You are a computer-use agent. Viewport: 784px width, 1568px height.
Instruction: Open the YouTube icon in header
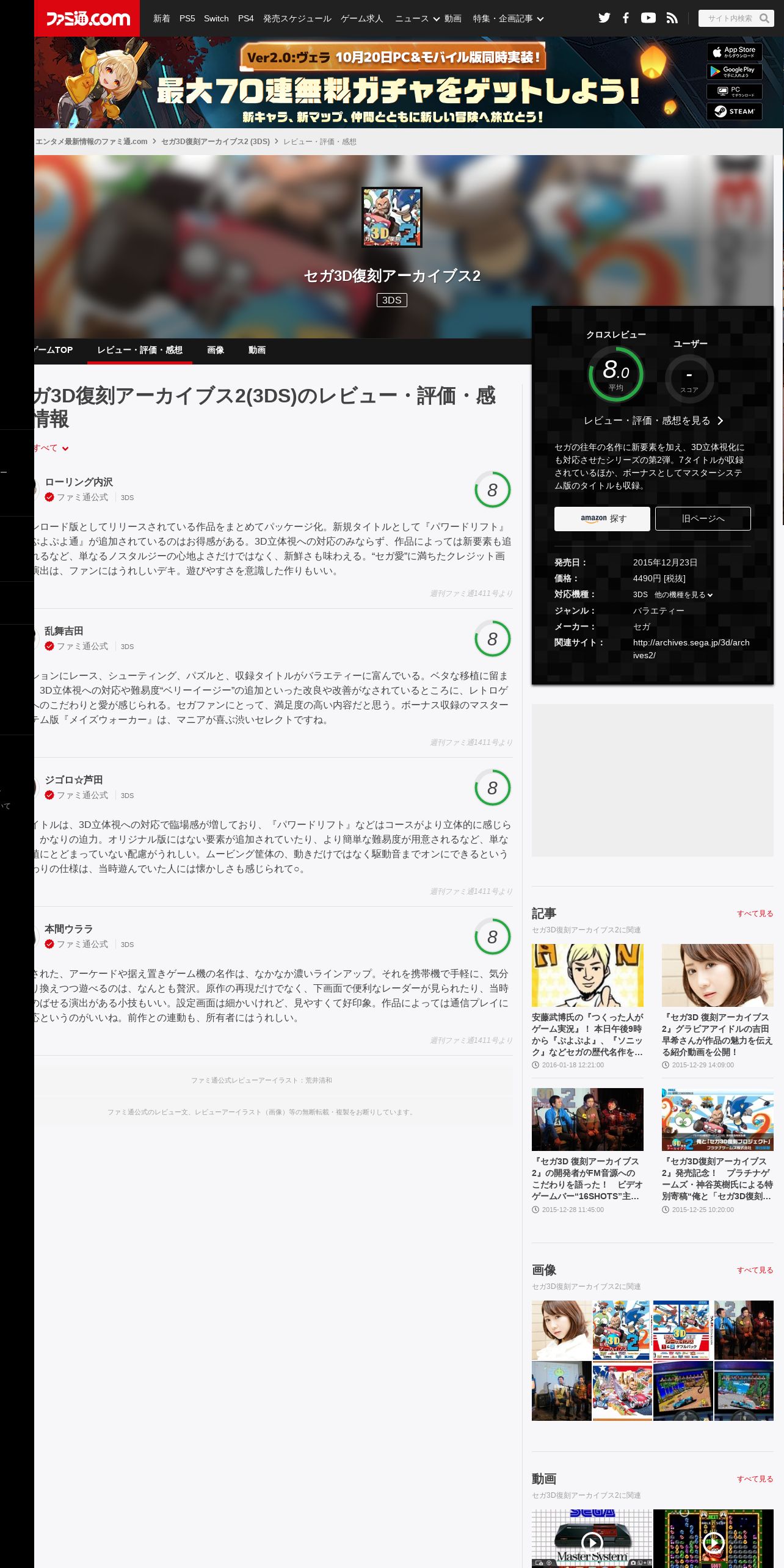coord(648,18)
